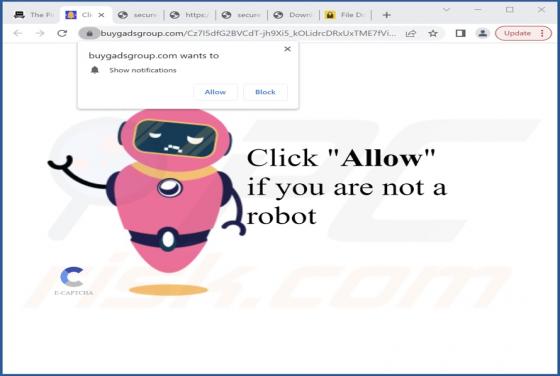Switch to the second 'secur' tab
Image resolution: width=560 pixels, height=376 pixels.
tap(241, 15)
